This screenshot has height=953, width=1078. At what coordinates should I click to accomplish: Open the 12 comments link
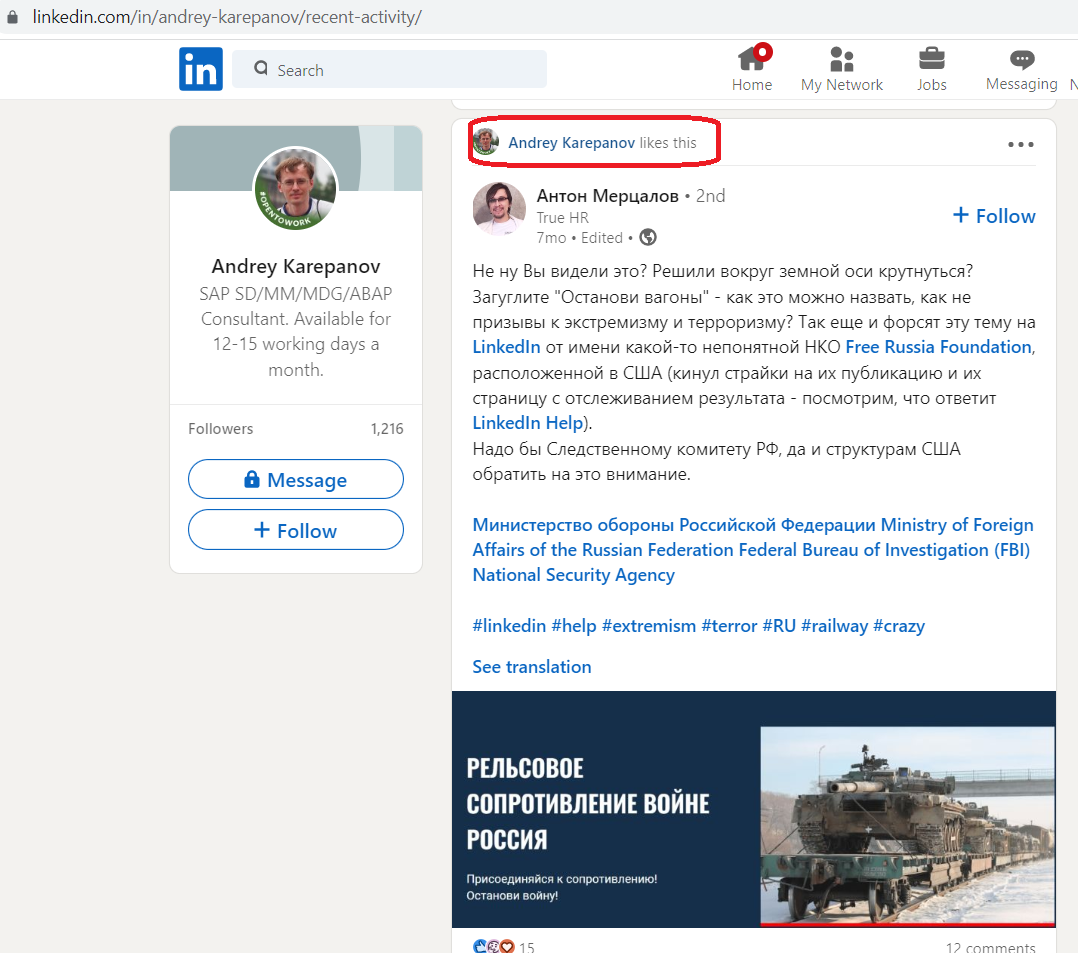(x=990, y=947)
